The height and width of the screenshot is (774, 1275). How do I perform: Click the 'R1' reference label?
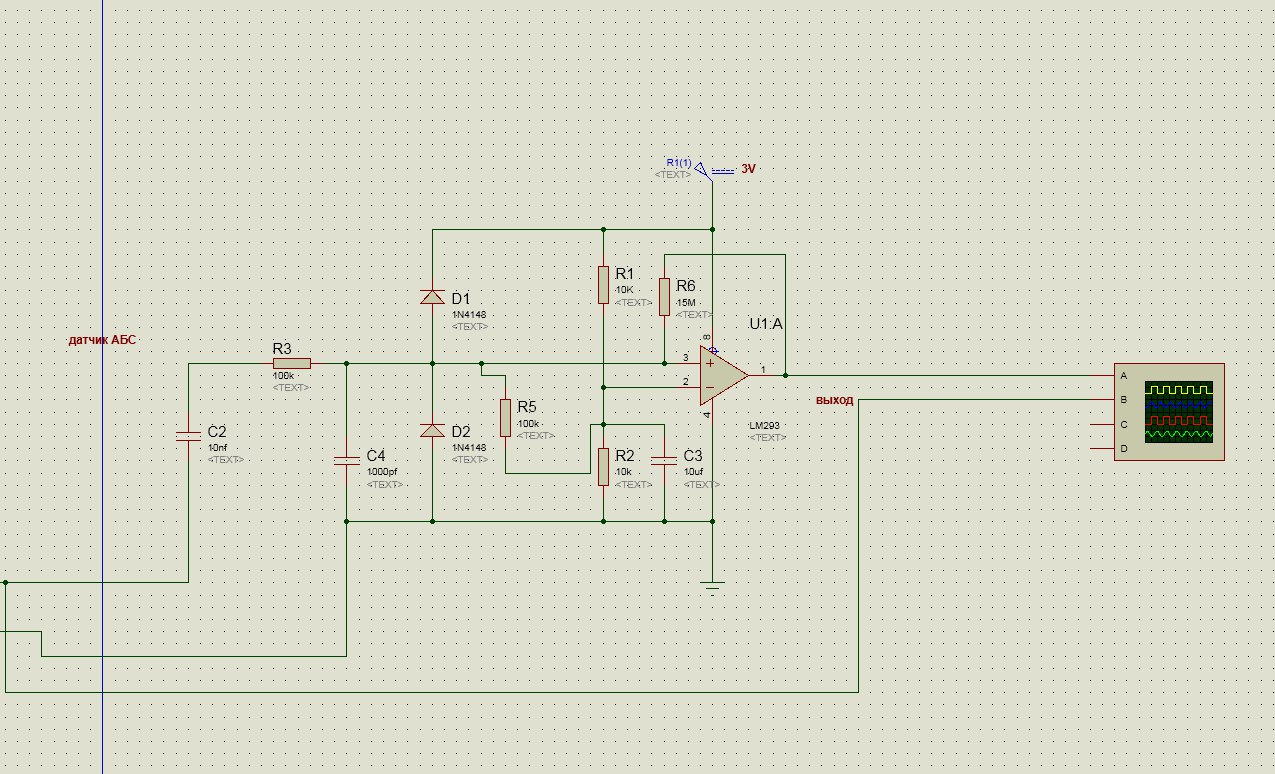pyautogui.click(x=625, y=273)
